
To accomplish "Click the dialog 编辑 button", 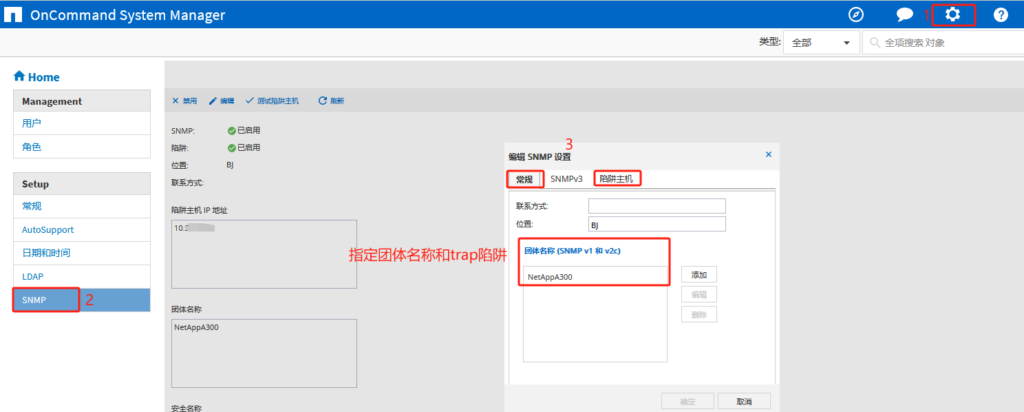I will [x=699, y=294].
